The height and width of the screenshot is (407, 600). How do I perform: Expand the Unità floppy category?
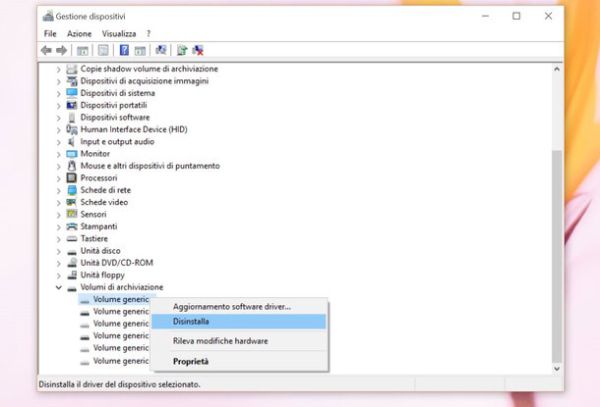59,275
